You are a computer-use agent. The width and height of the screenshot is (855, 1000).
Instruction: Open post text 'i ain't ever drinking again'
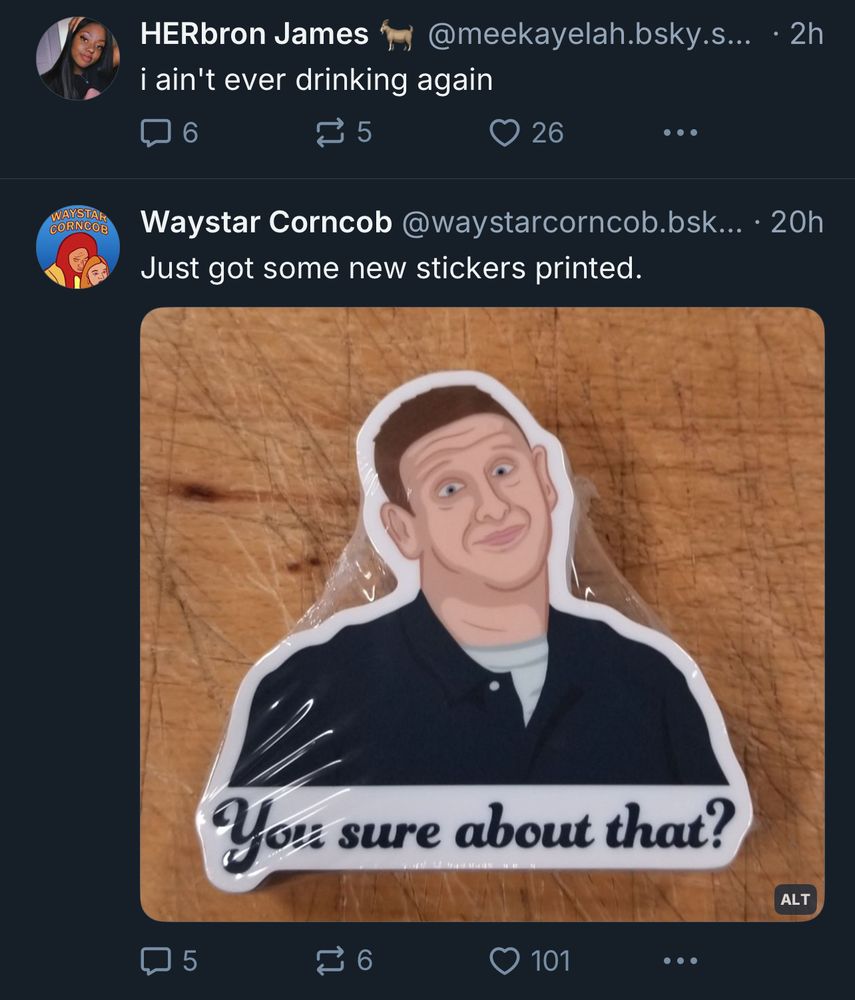point(317,80)
